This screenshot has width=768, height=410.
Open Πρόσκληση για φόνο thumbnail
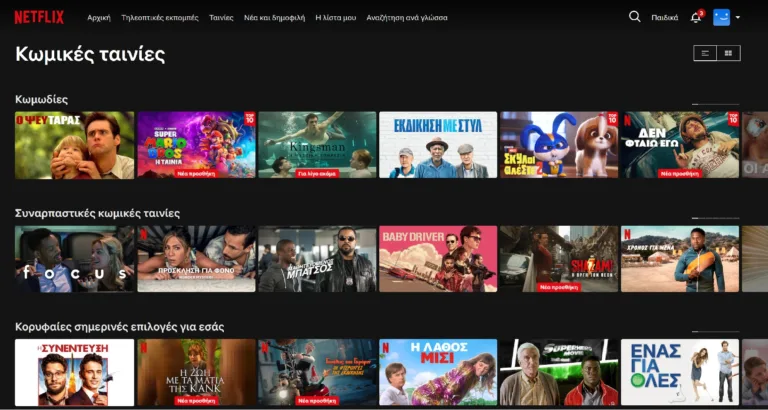196,259
